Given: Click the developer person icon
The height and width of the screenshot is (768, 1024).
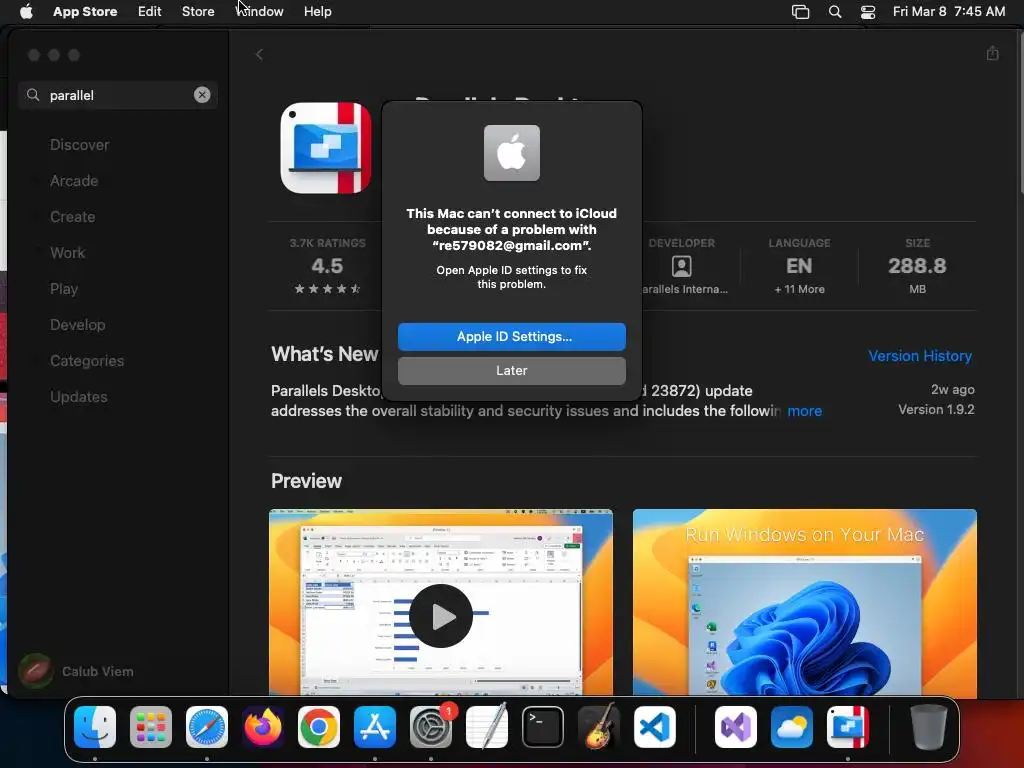Looking at the screenshot, I should click(x=681, y=266).
